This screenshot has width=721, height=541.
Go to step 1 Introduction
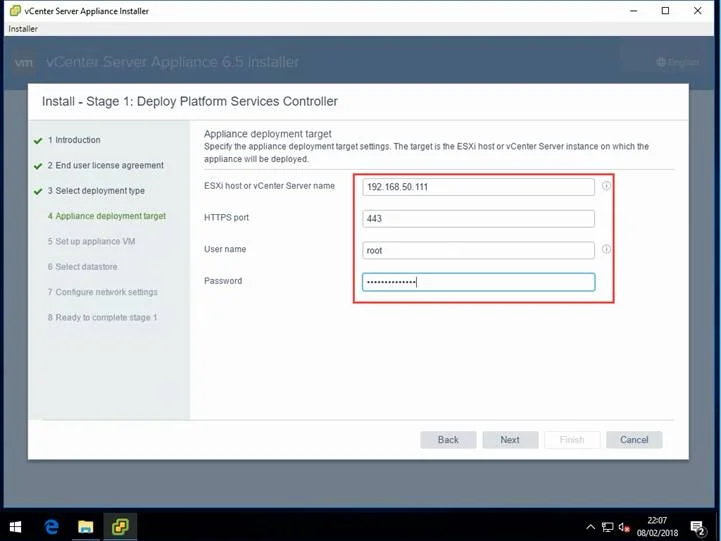point(74,140)
